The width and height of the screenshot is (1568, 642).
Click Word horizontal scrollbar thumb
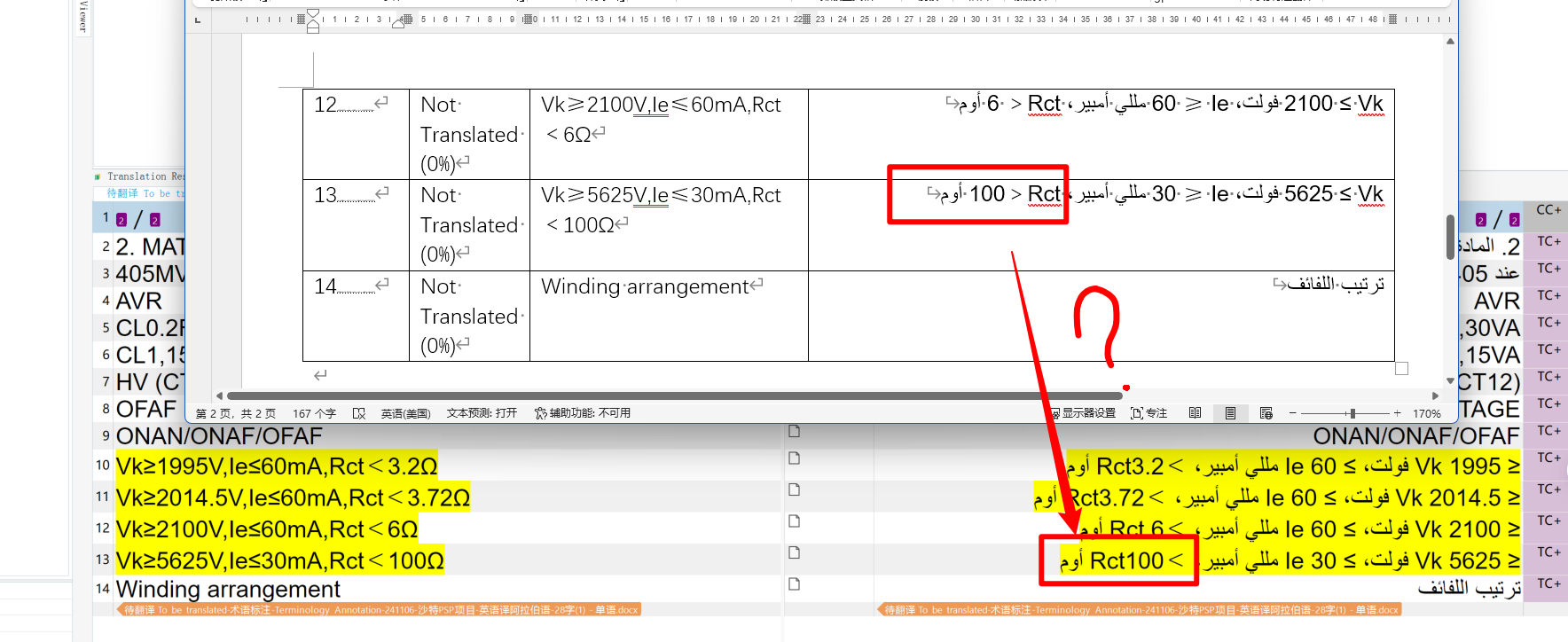pyautogui.click(x=674, y=395)
